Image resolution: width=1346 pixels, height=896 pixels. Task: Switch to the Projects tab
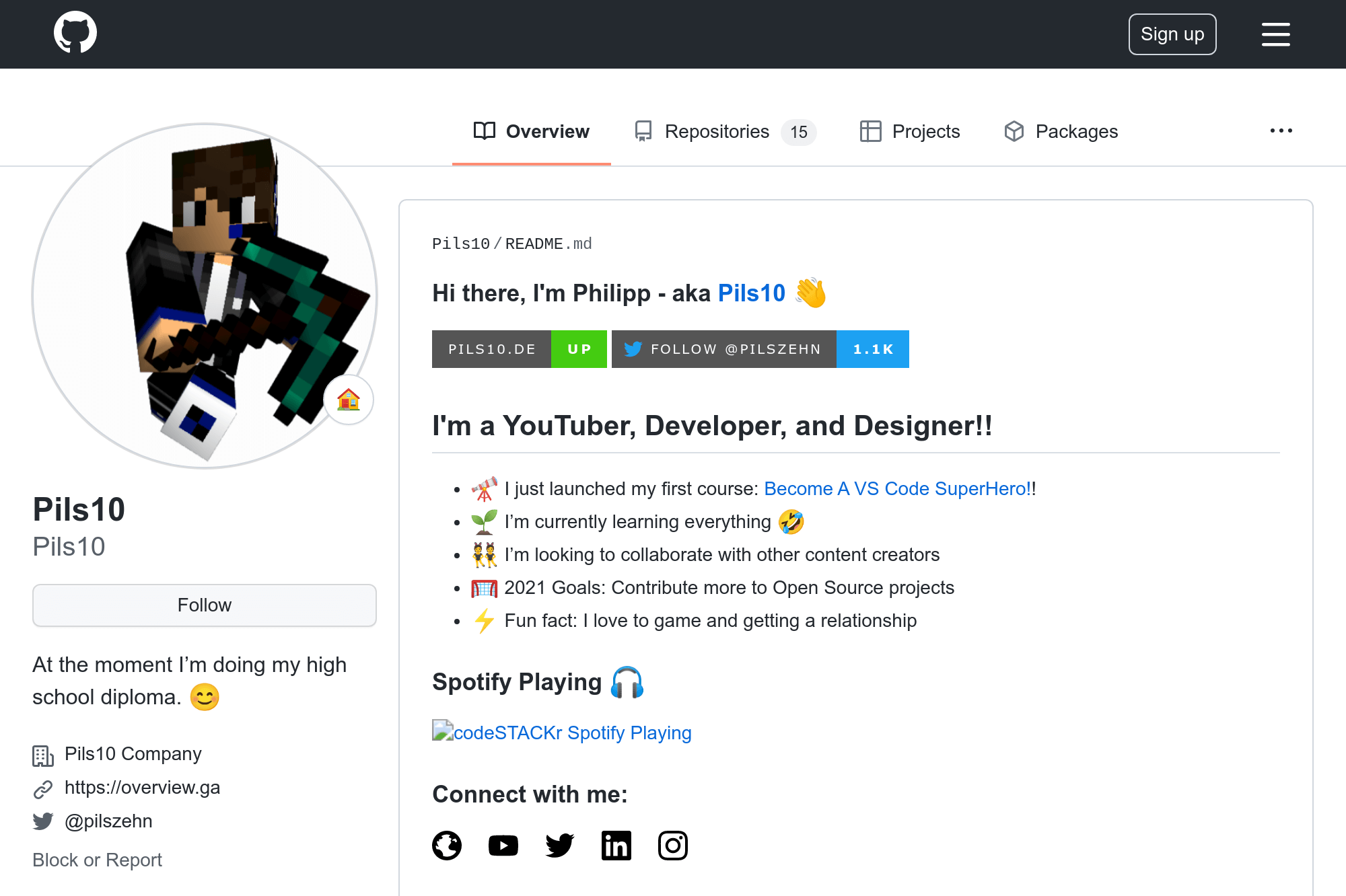pos(910,132)
